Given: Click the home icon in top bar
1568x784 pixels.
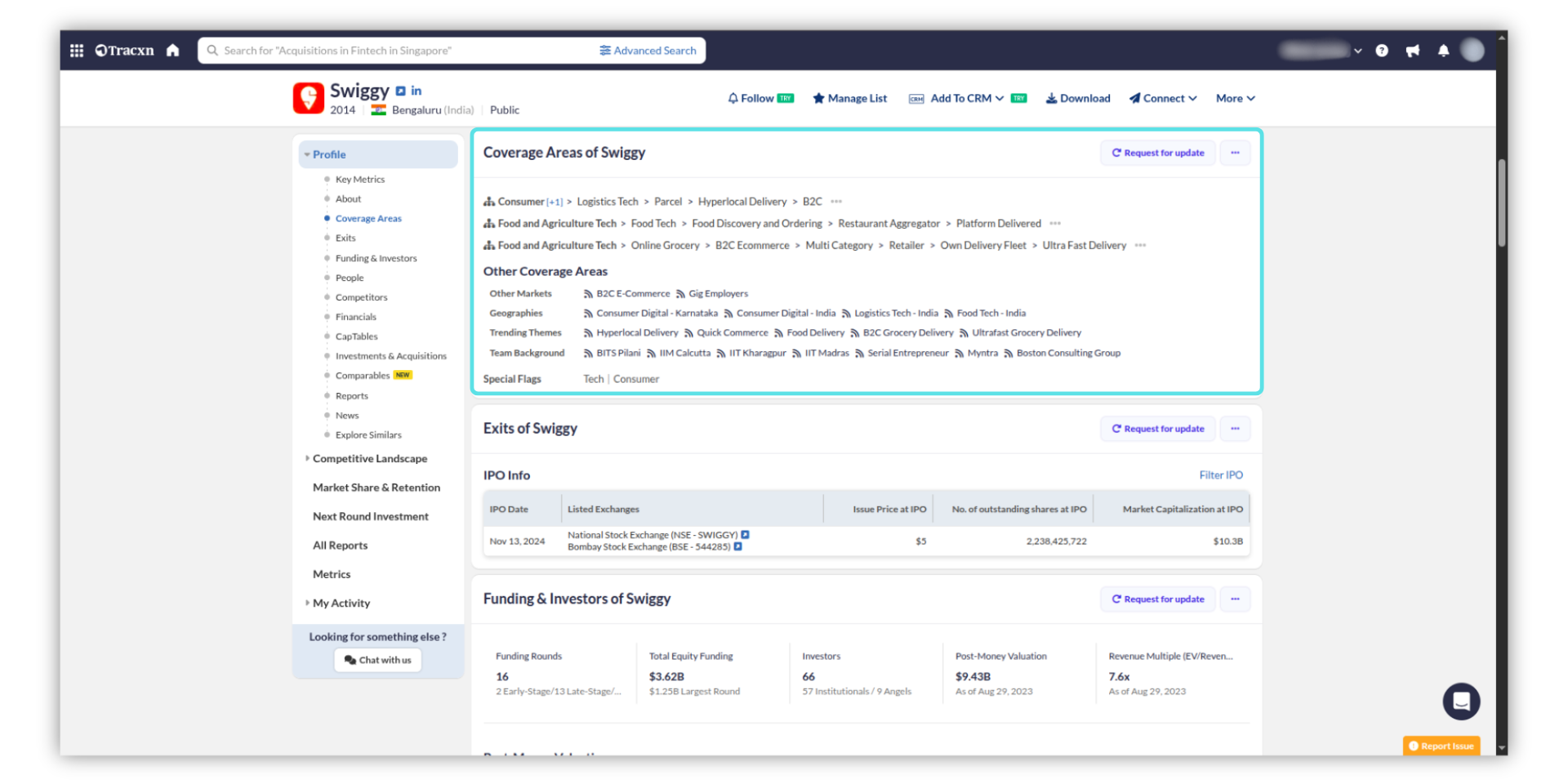Looking at the screenshot, I should coord(172,51).
